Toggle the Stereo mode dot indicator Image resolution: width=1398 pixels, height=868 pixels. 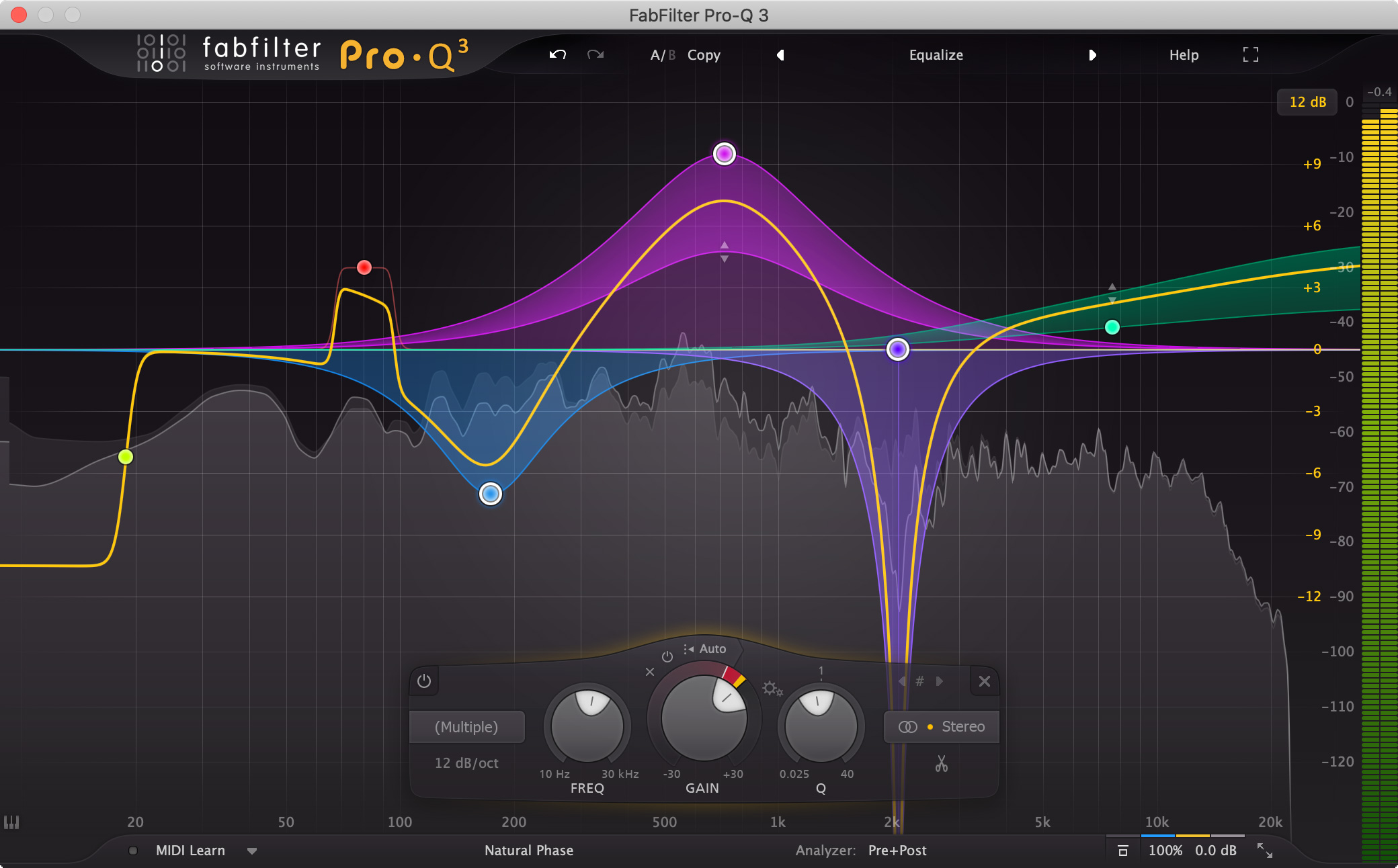pos(928,725)
